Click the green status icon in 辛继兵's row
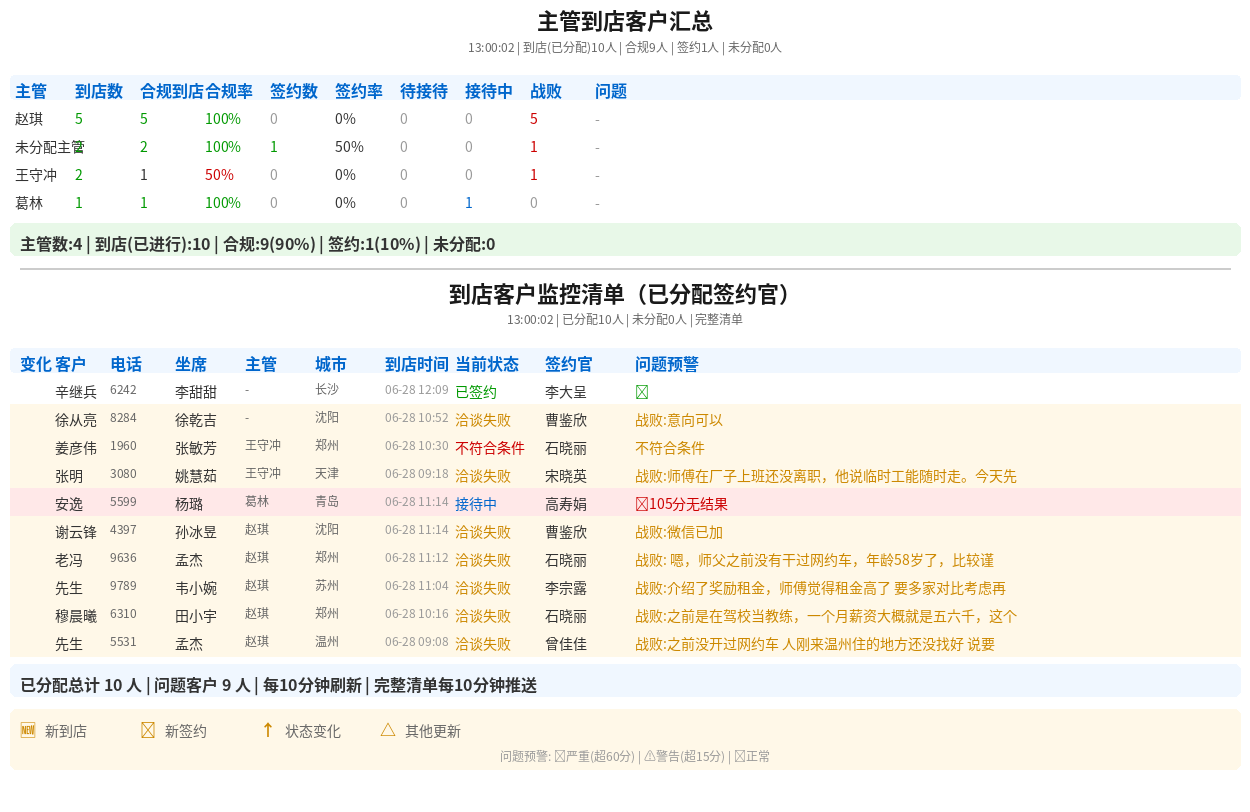 (642, 392)
